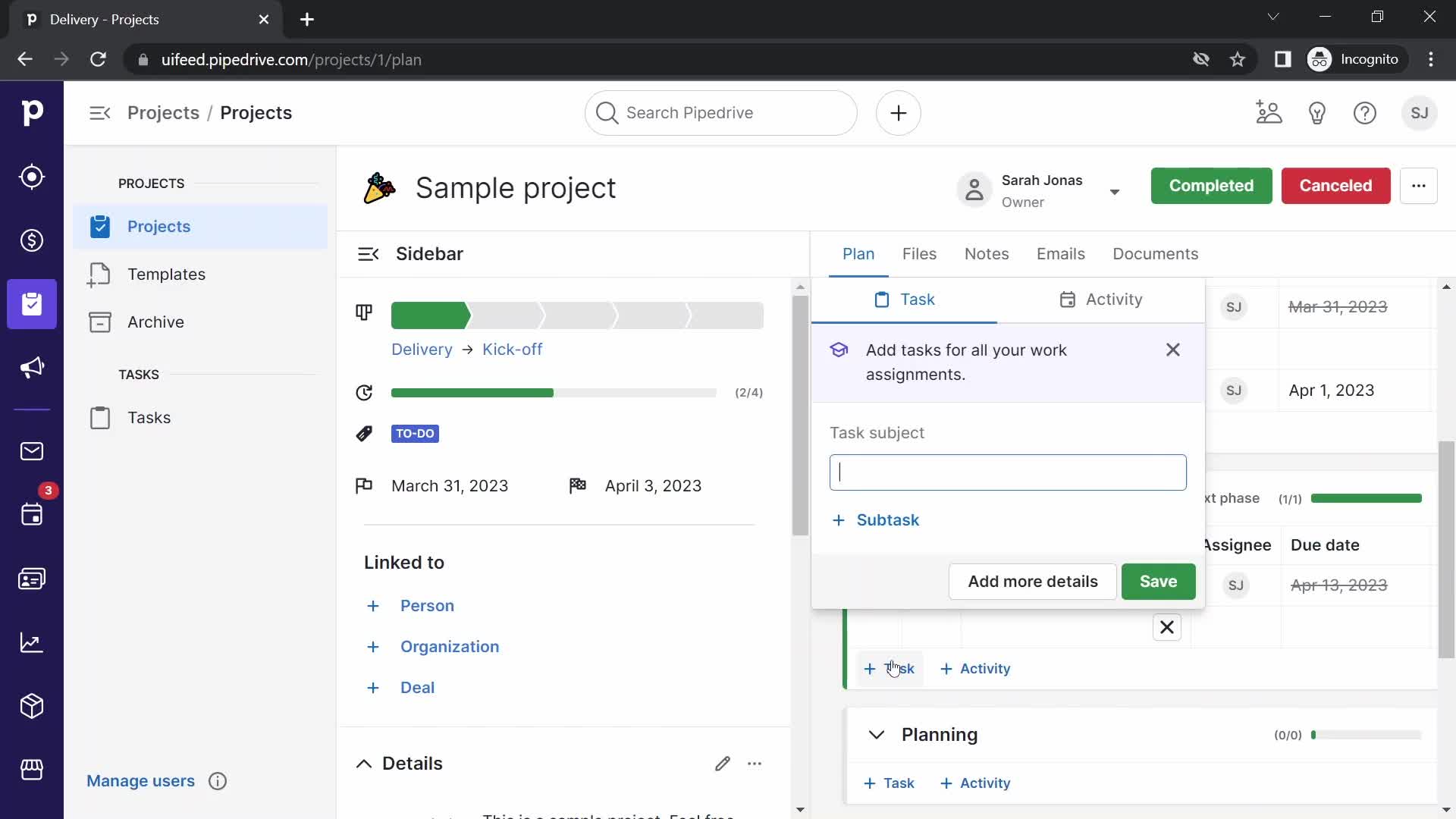Collapse the Details section chevron

click(x=364, y=764)
